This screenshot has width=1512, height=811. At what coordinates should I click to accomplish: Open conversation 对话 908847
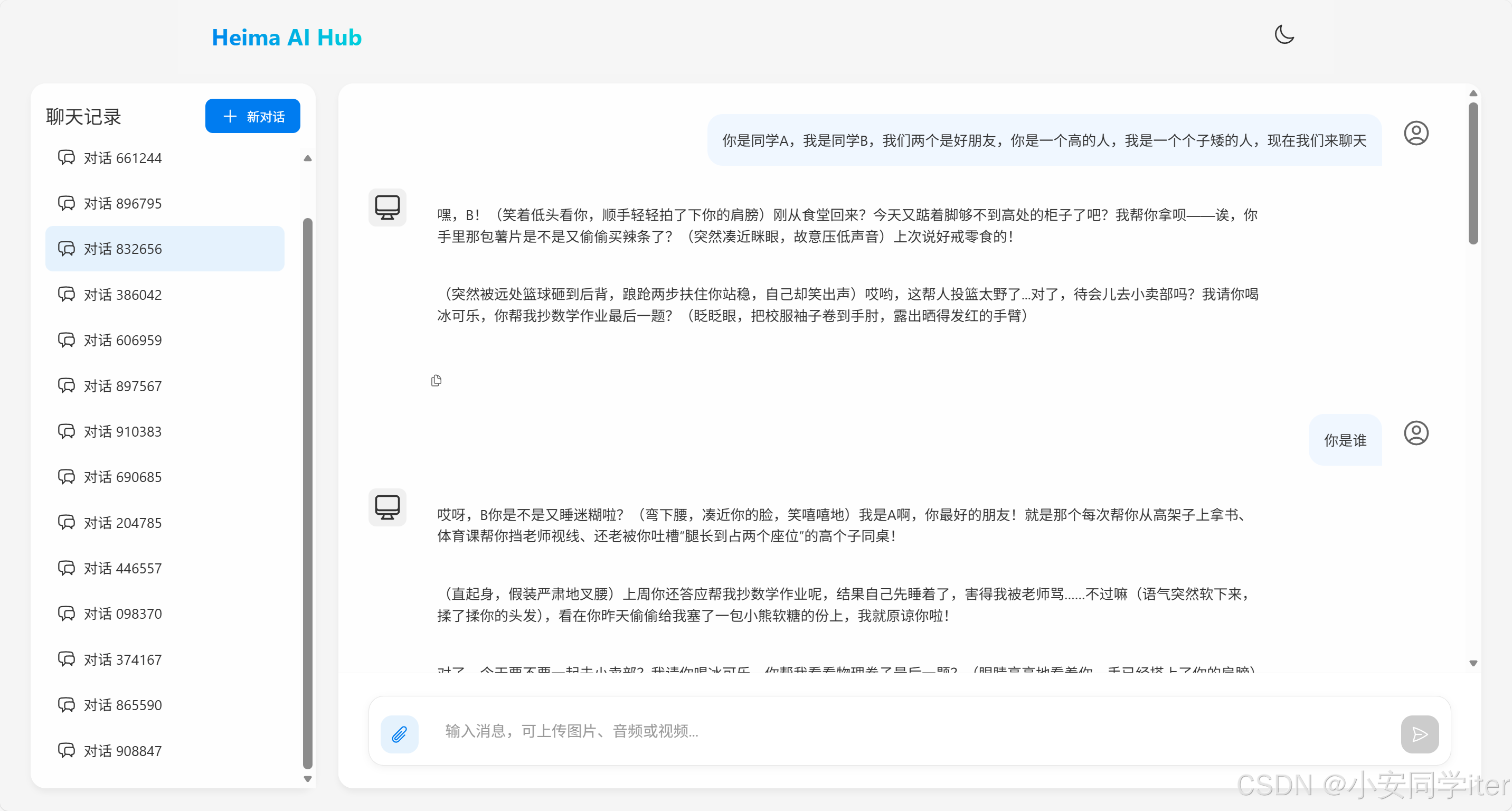point(122,751)
